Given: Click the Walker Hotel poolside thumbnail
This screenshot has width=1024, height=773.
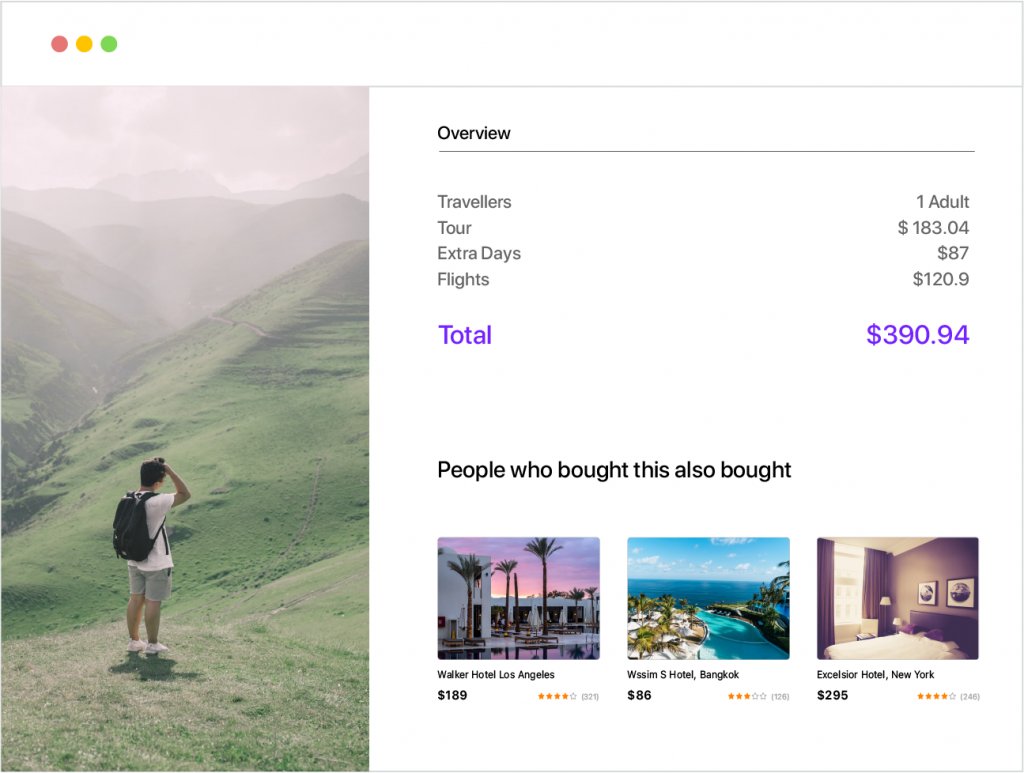Looking at the screenshot, I should click(x=518, y=597).
